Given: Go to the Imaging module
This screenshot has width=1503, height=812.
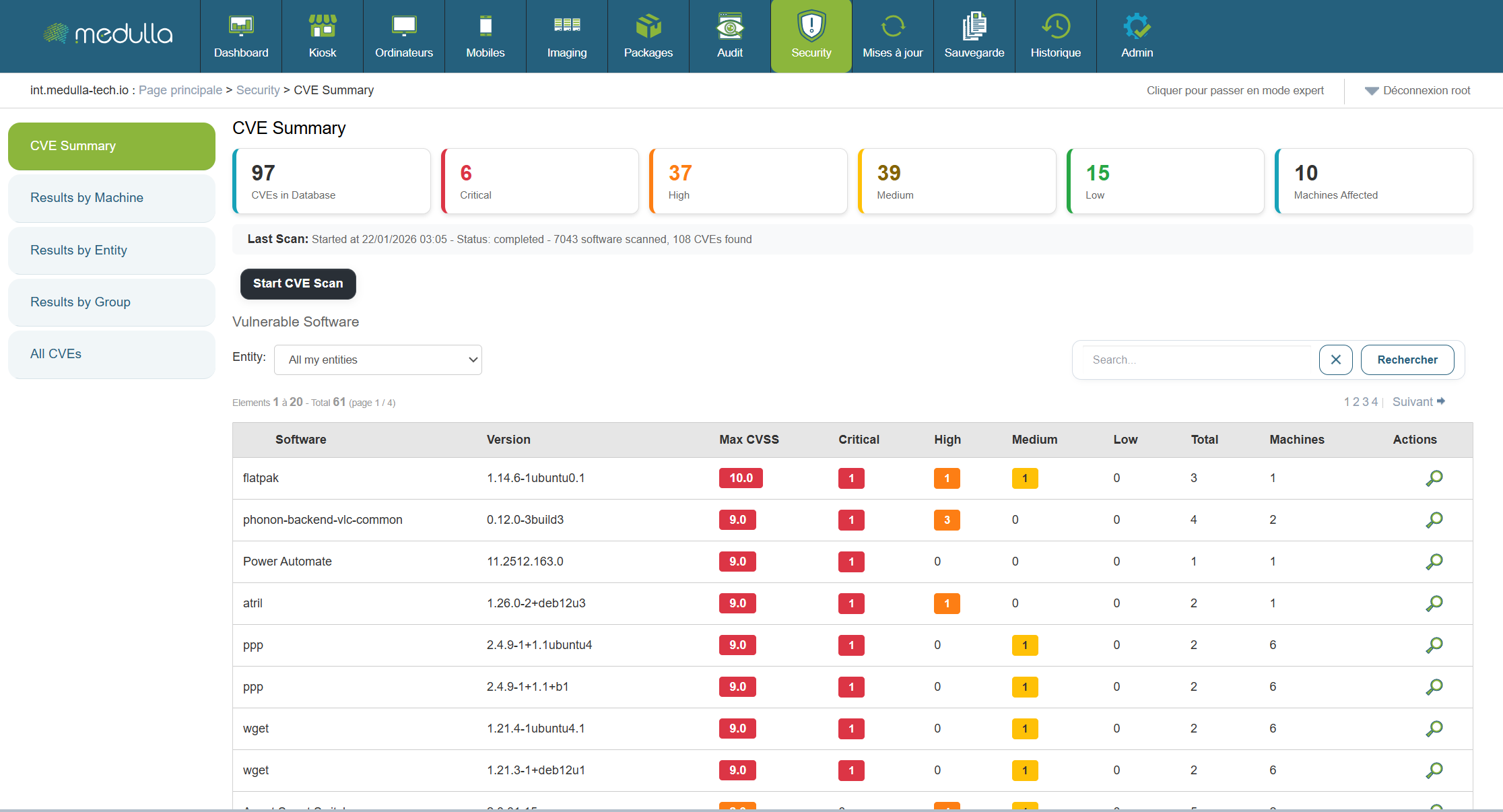Looking at the screenshot, I should click(566, 36).
